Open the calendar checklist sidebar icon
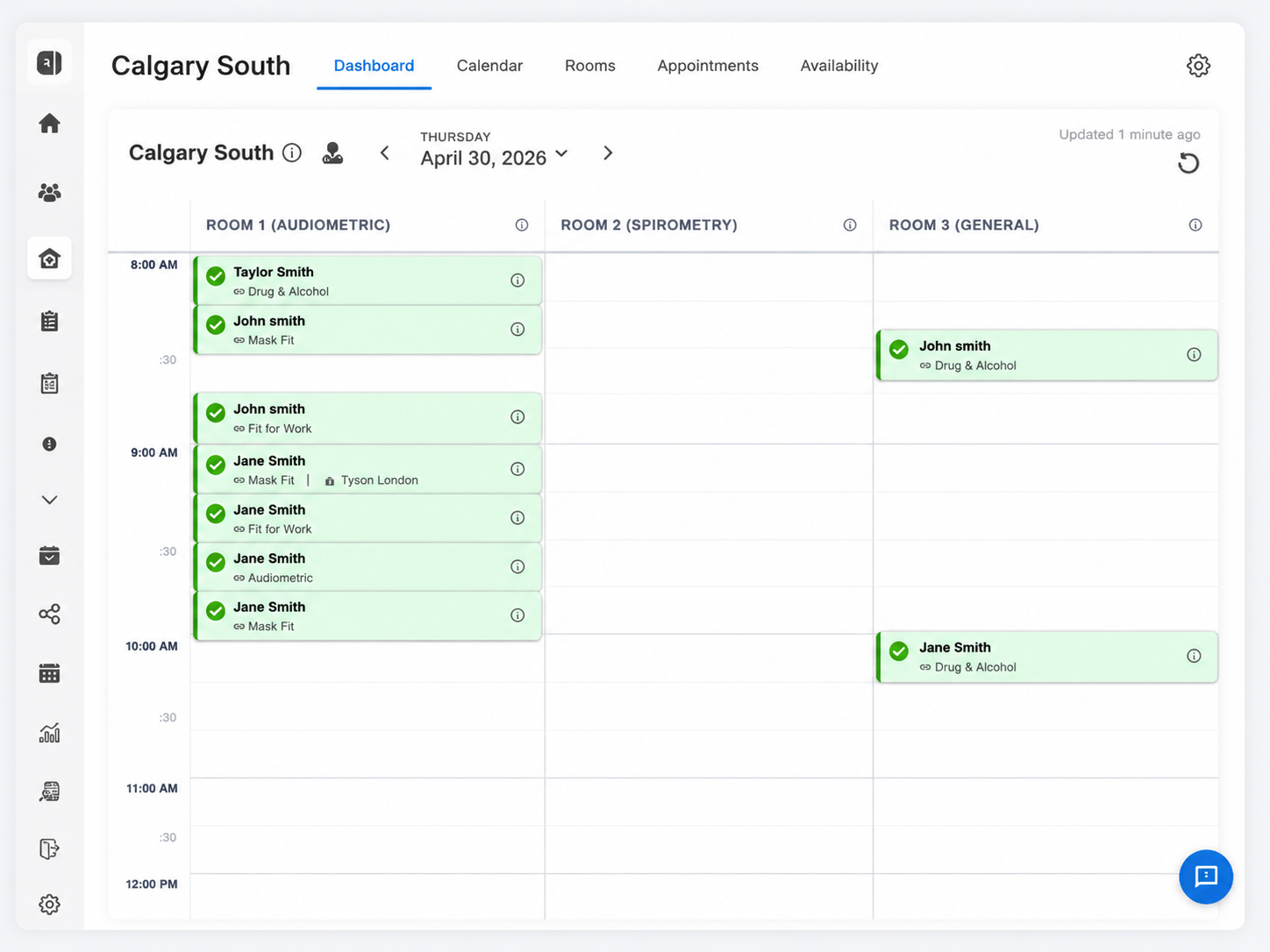 (50, 383)
